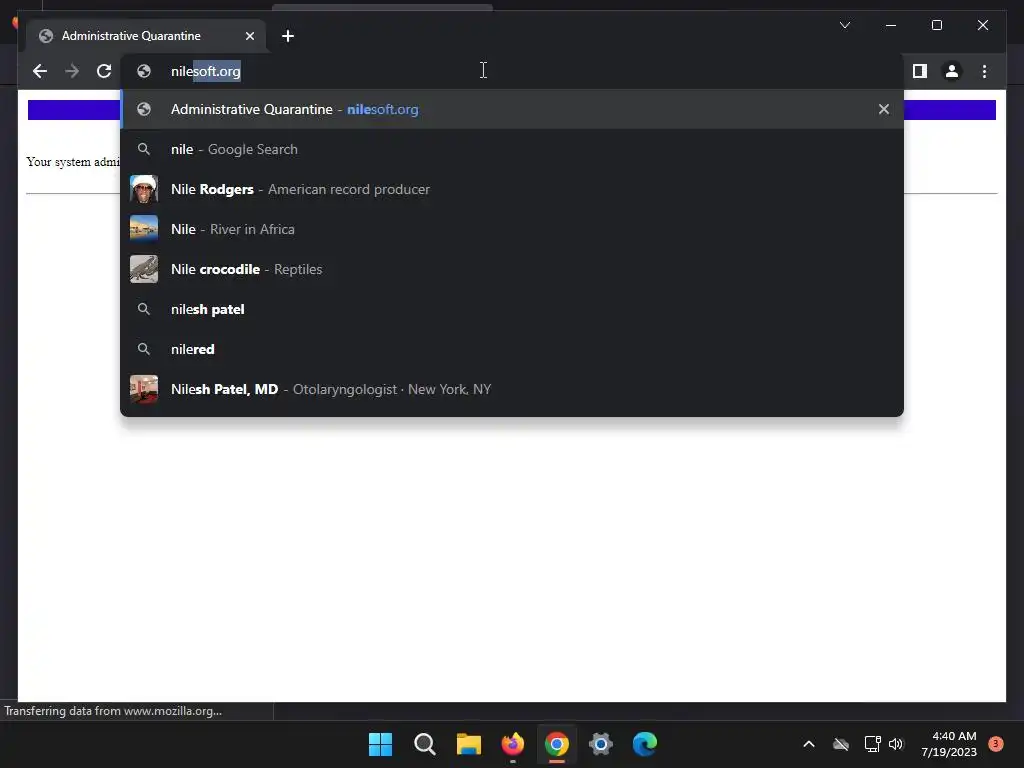1024x768 pixels.
Task: Go back to the previous page
Action: click(x=40, y=71)
